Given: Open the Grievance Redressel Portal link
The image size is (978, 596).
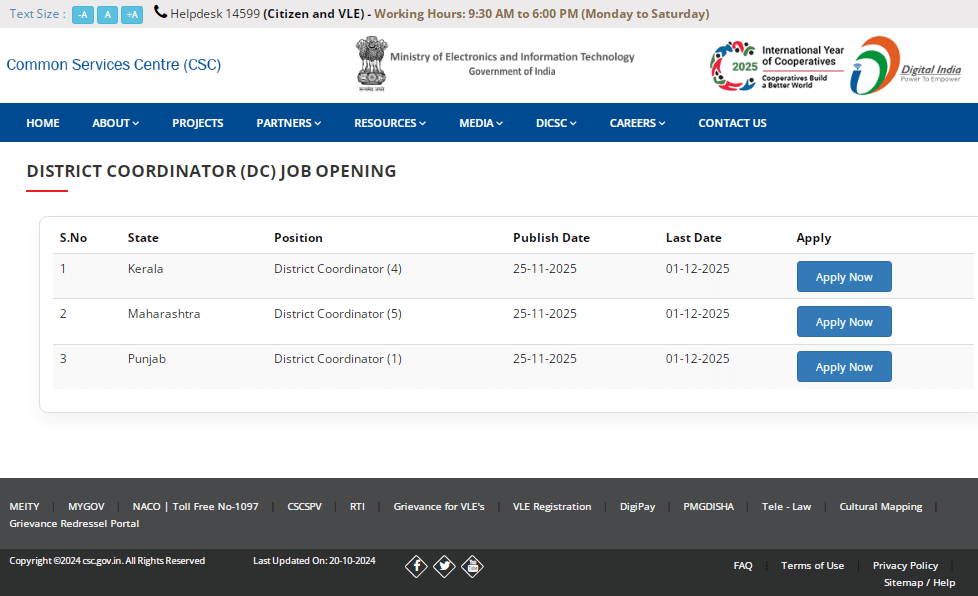Looking at the screenshot, I should point(74,523).
